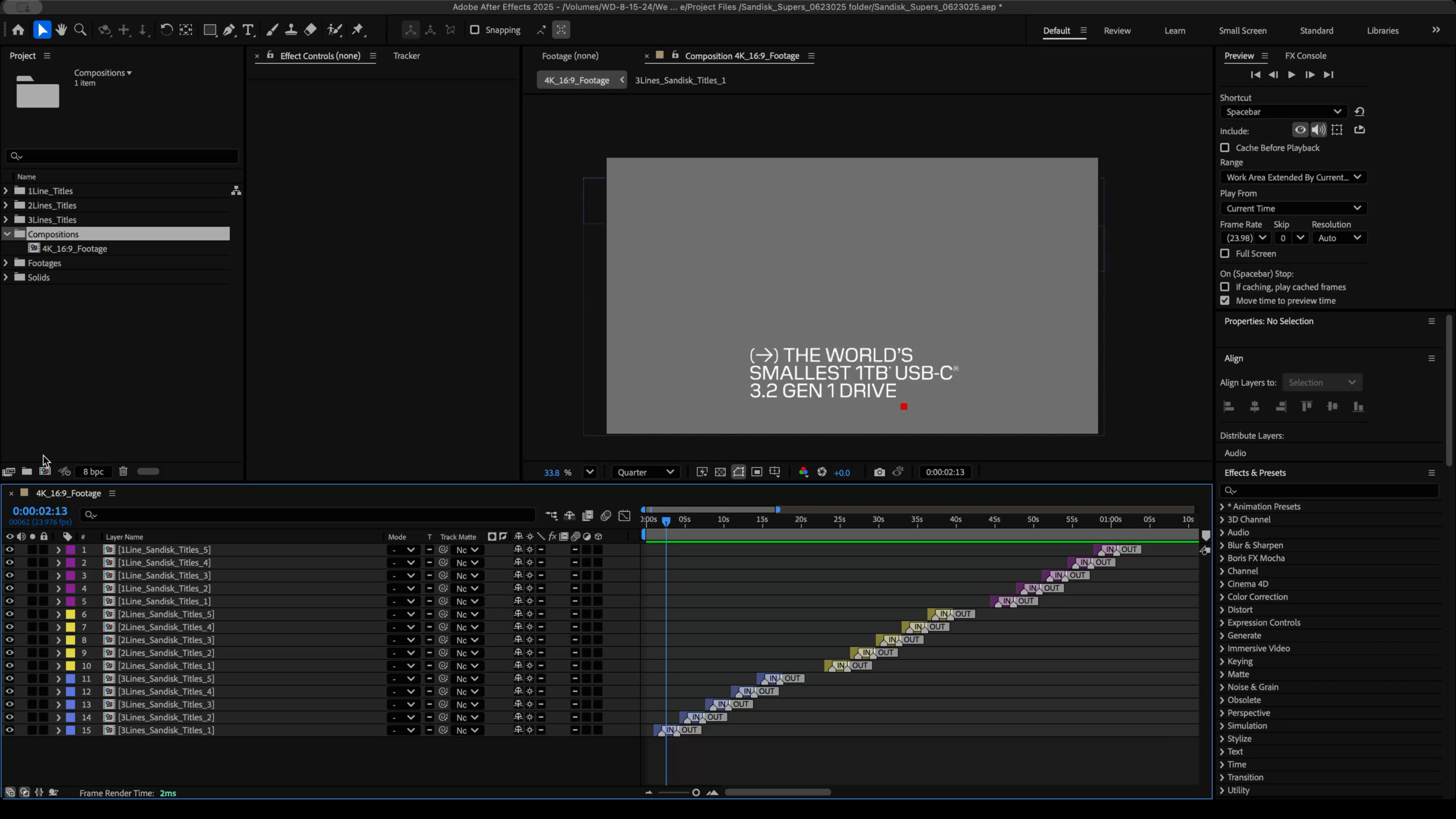
Task: Click the Effects & Presets search field
Action: coord(1331,491)
